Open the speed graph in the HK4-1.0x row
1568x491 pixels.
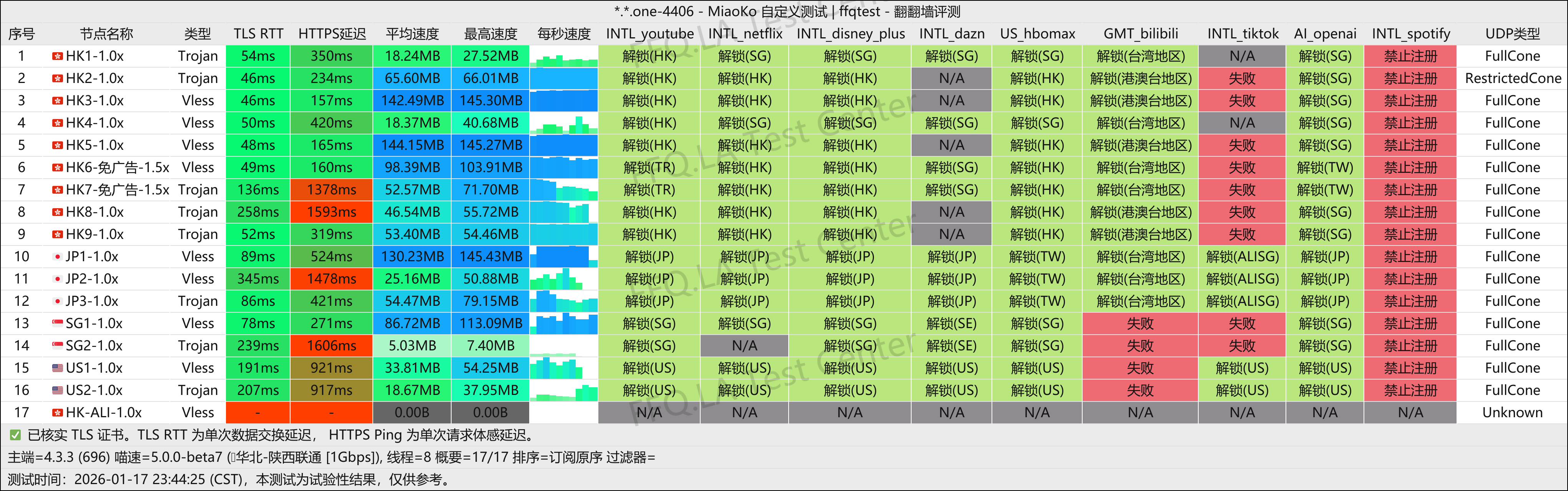(564, 123)
